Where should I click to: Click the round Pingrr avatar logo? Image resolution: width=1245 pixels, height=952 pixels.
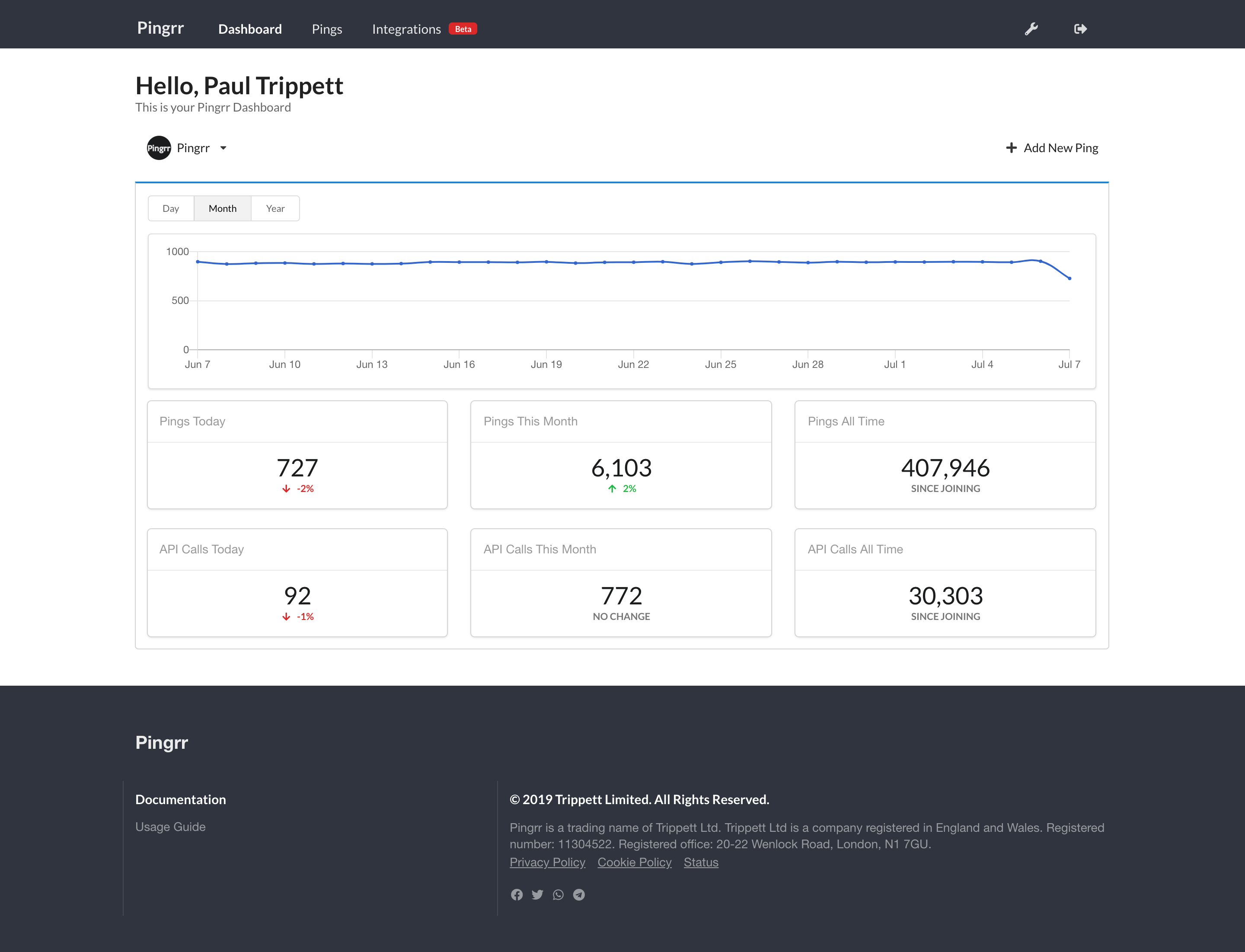159,148
